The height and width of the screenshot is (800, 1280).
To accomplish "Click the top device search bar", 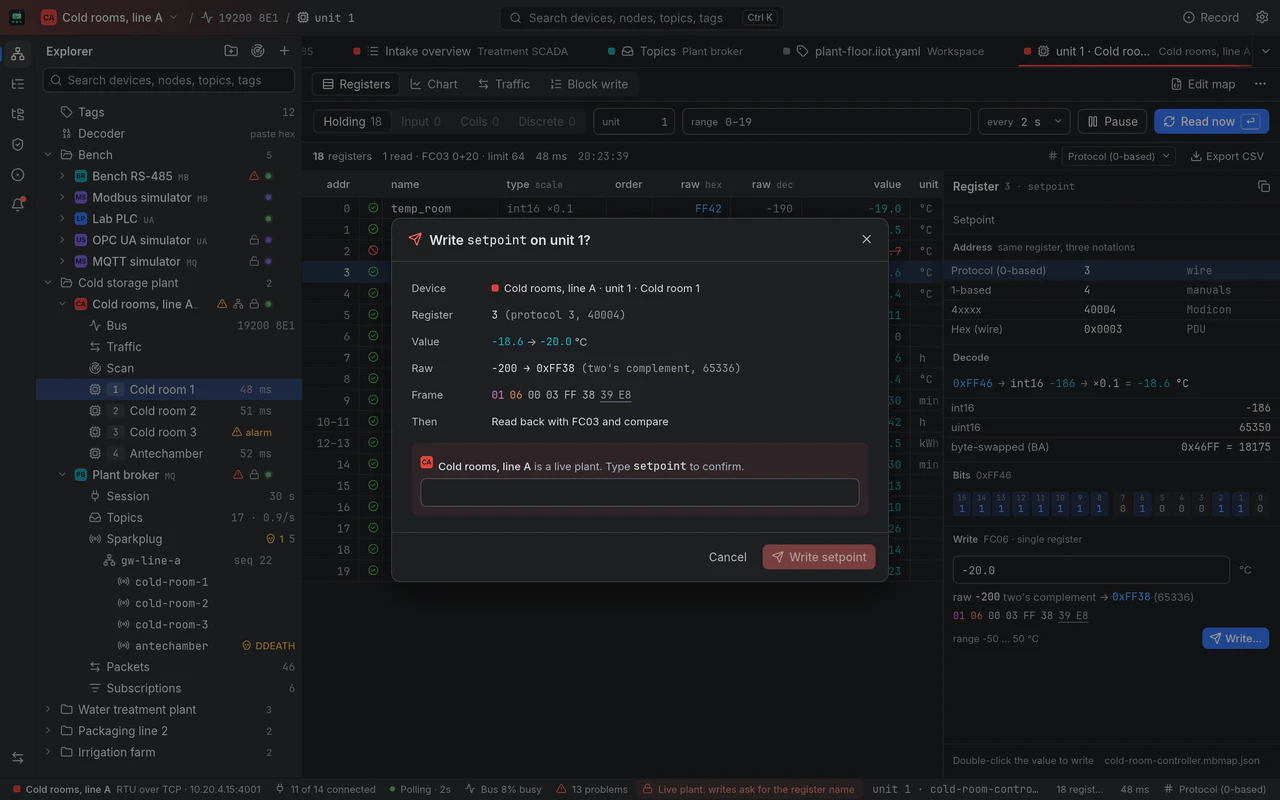I will (641, 17).
